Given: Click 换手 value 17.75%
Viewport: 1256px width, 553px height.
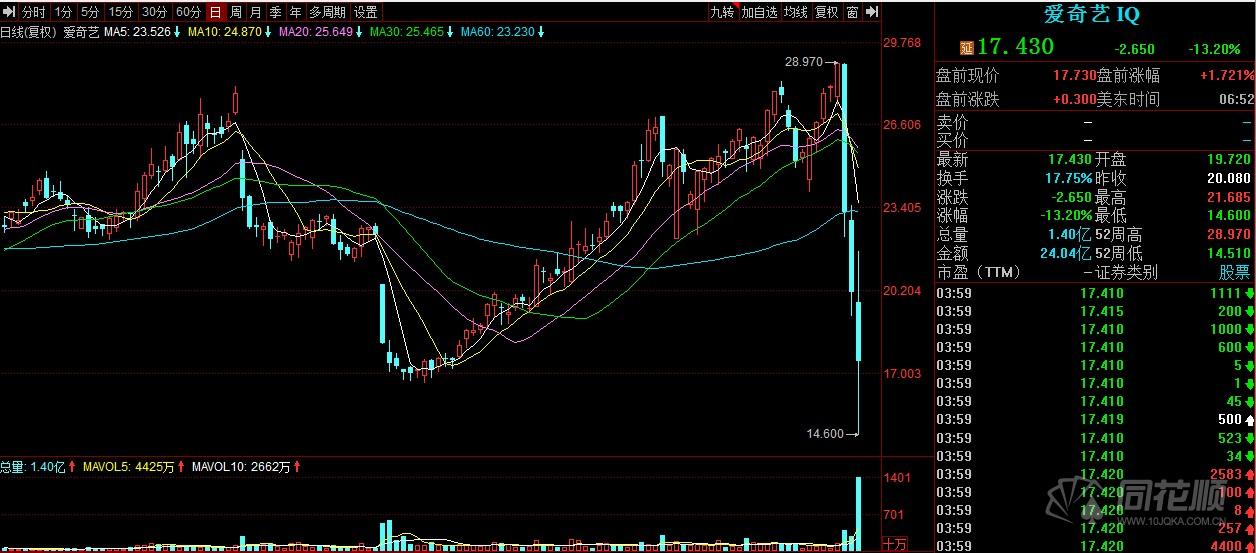Looking at the screenshot, I should pyautogui.click(x=1070, y=178).
